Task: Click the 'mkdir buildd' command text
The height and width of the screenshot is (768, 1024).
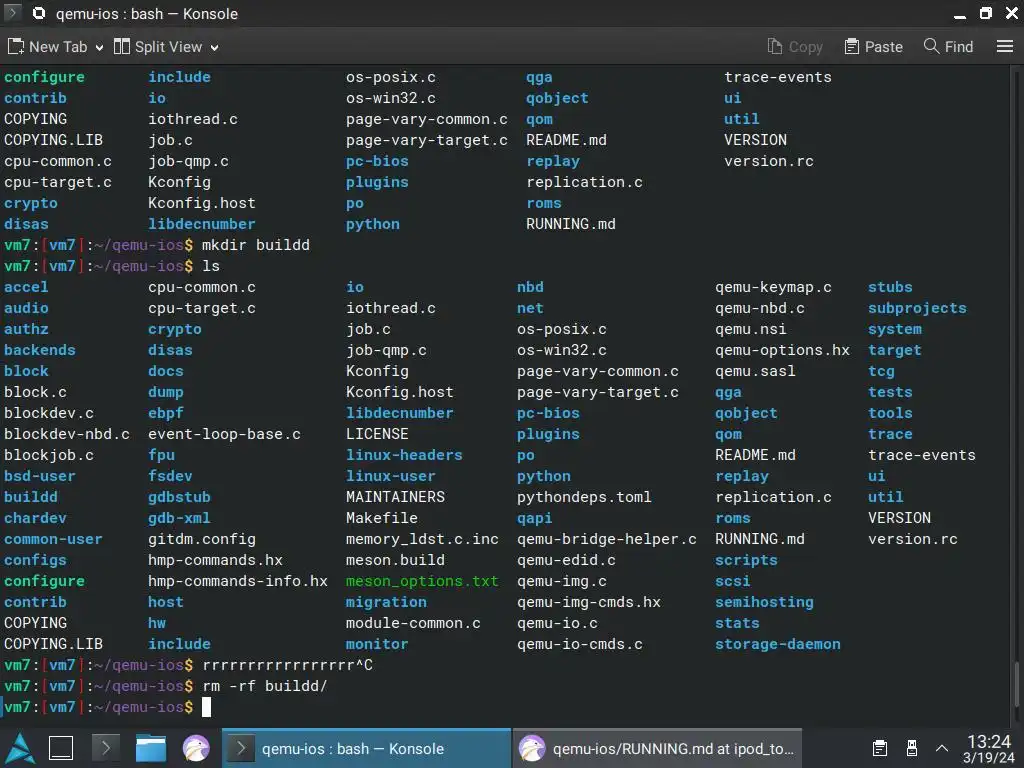Action: (x=255, y=245)
